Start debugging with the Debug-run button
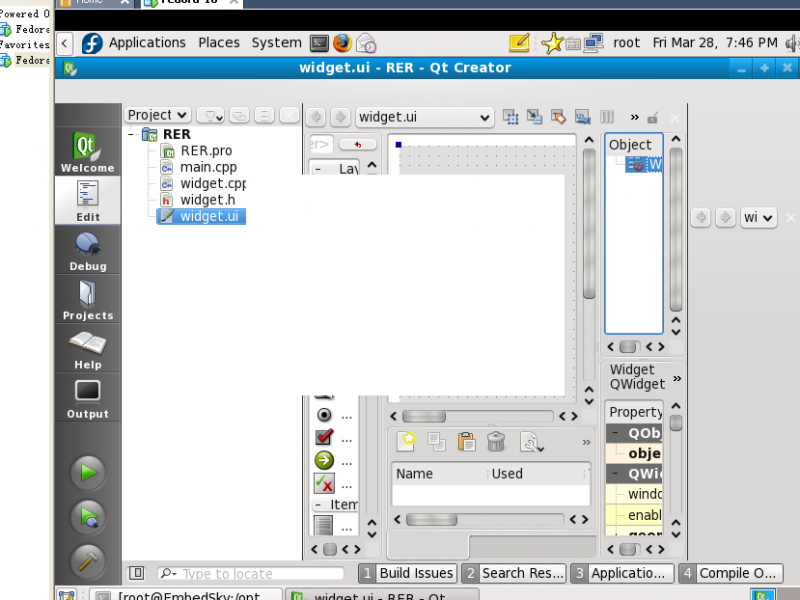This screenshot has width=800, height=600. coord(88,517)
